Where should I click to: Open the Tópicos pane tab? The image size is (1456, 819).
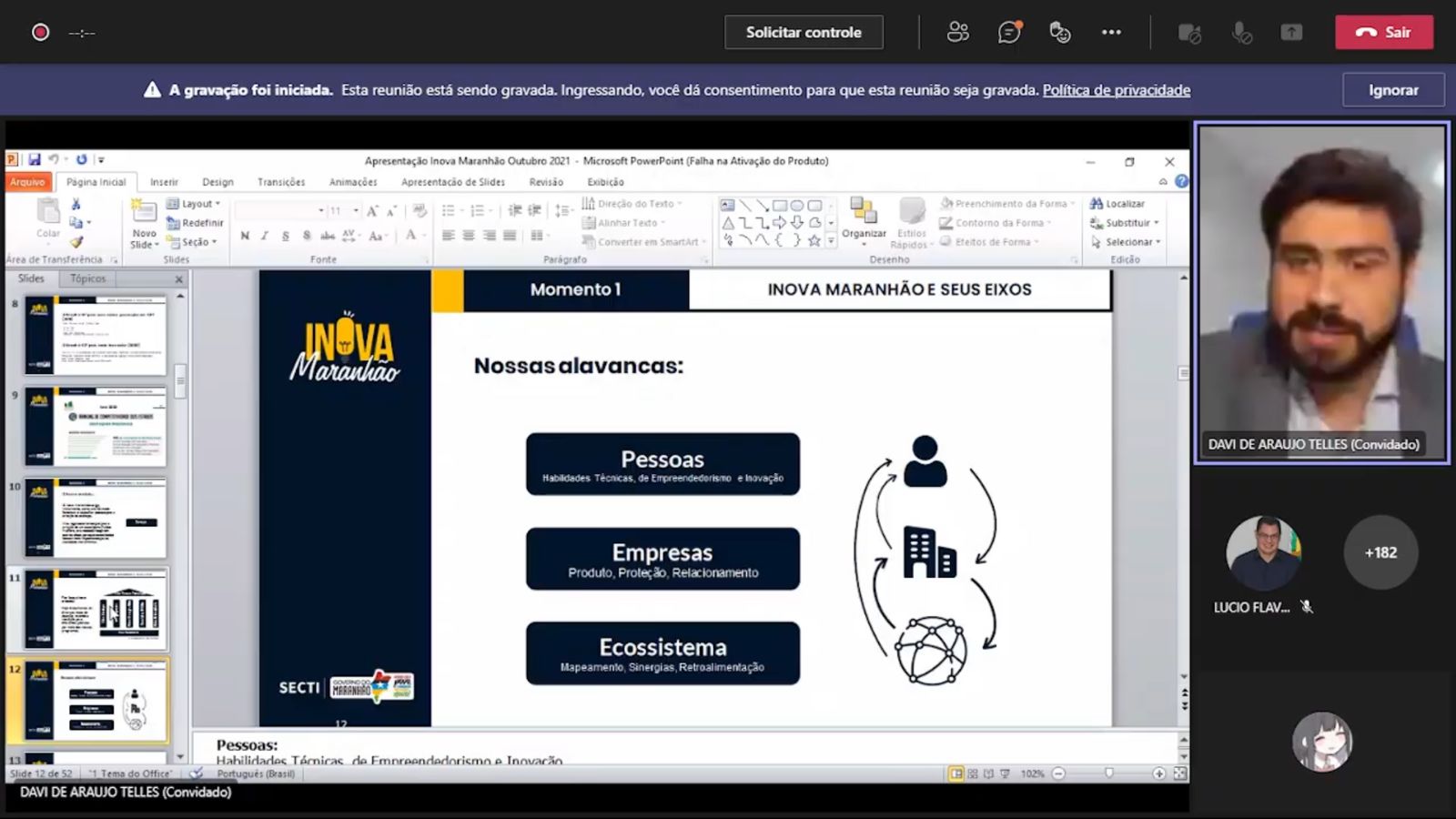click(x=87, y=278)
